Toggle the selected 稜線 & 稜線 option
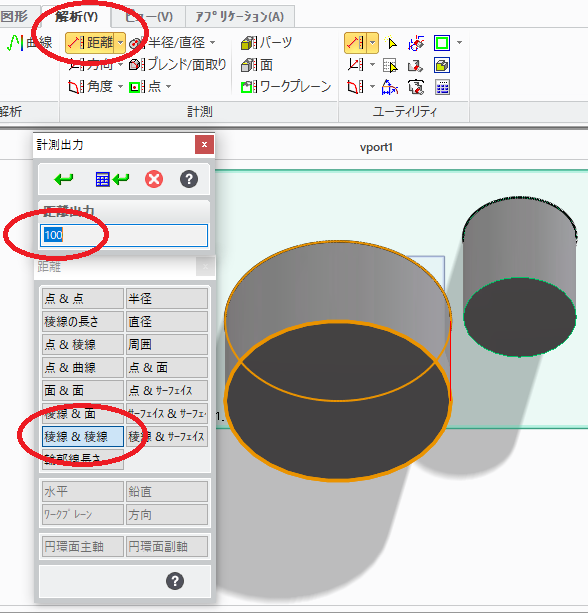Viewport: 588px width, 613px height. (x=82, y=436)
